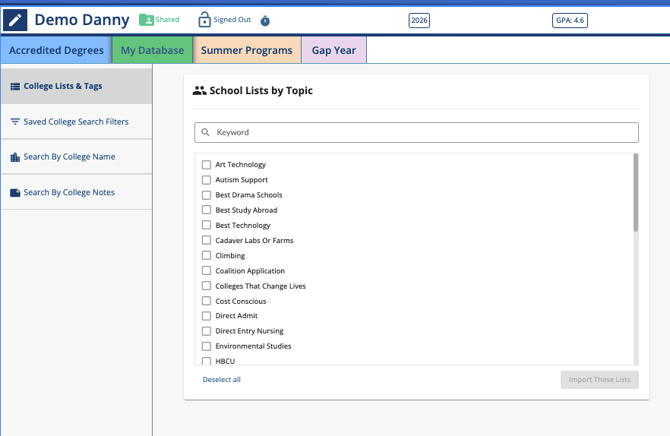Click the Search By College Name building icon
The image size is (670, 436).
click(15, 157)
